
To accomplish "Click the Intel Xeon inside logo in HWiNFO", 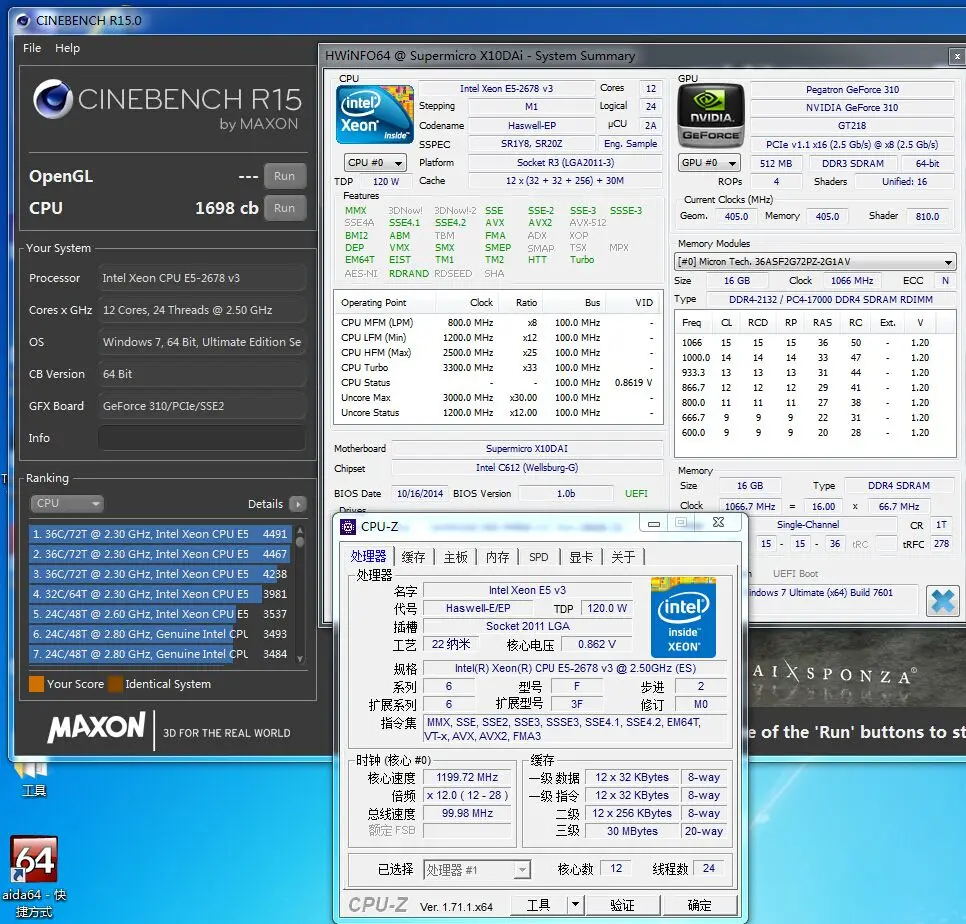I will pos(375,115).
